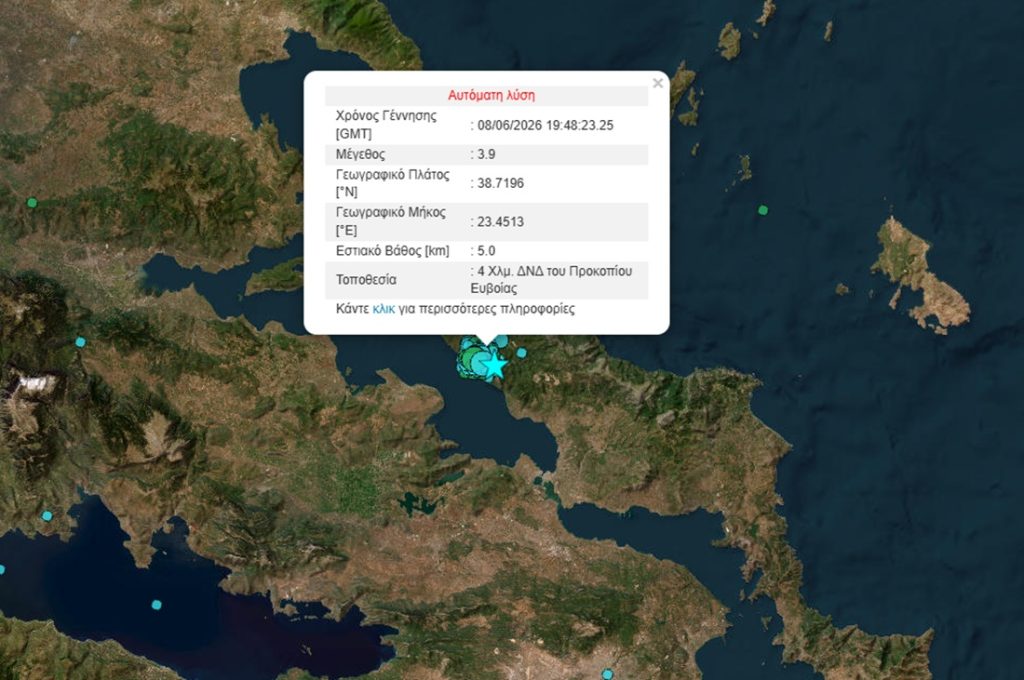The width and height of the screenshot is (1024, 680).
Task: Close the earthquake info popup
Action: 658,83
